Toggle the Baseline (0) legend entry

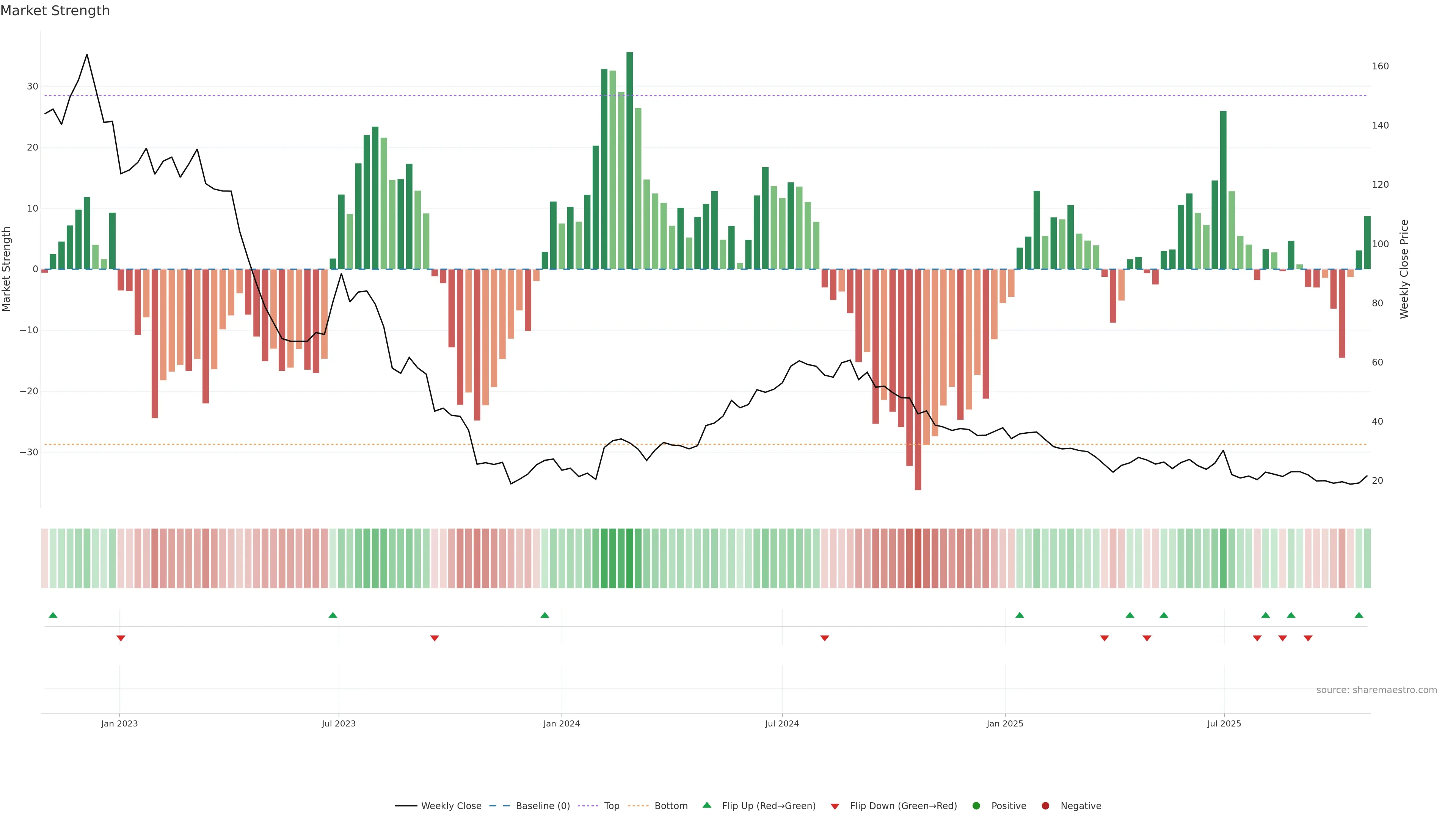click(542, 806)
